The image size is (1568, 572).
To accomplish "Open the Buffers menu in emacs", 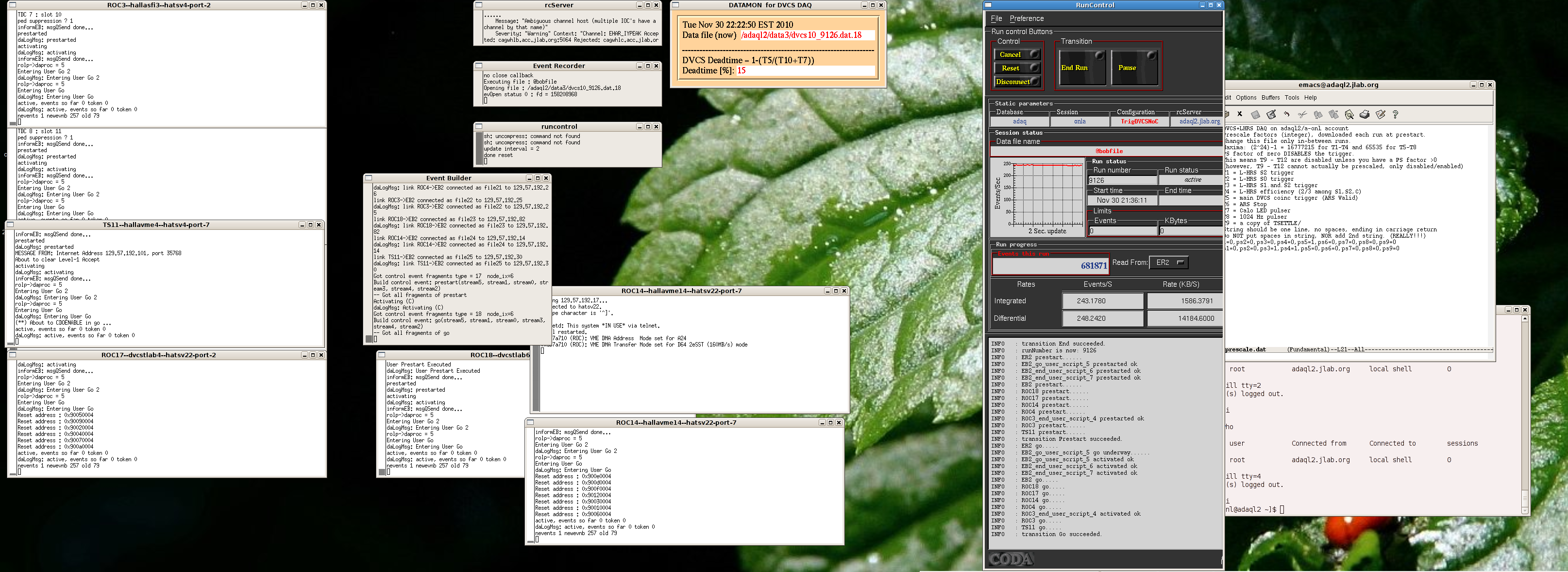I will coord(1270,98).
